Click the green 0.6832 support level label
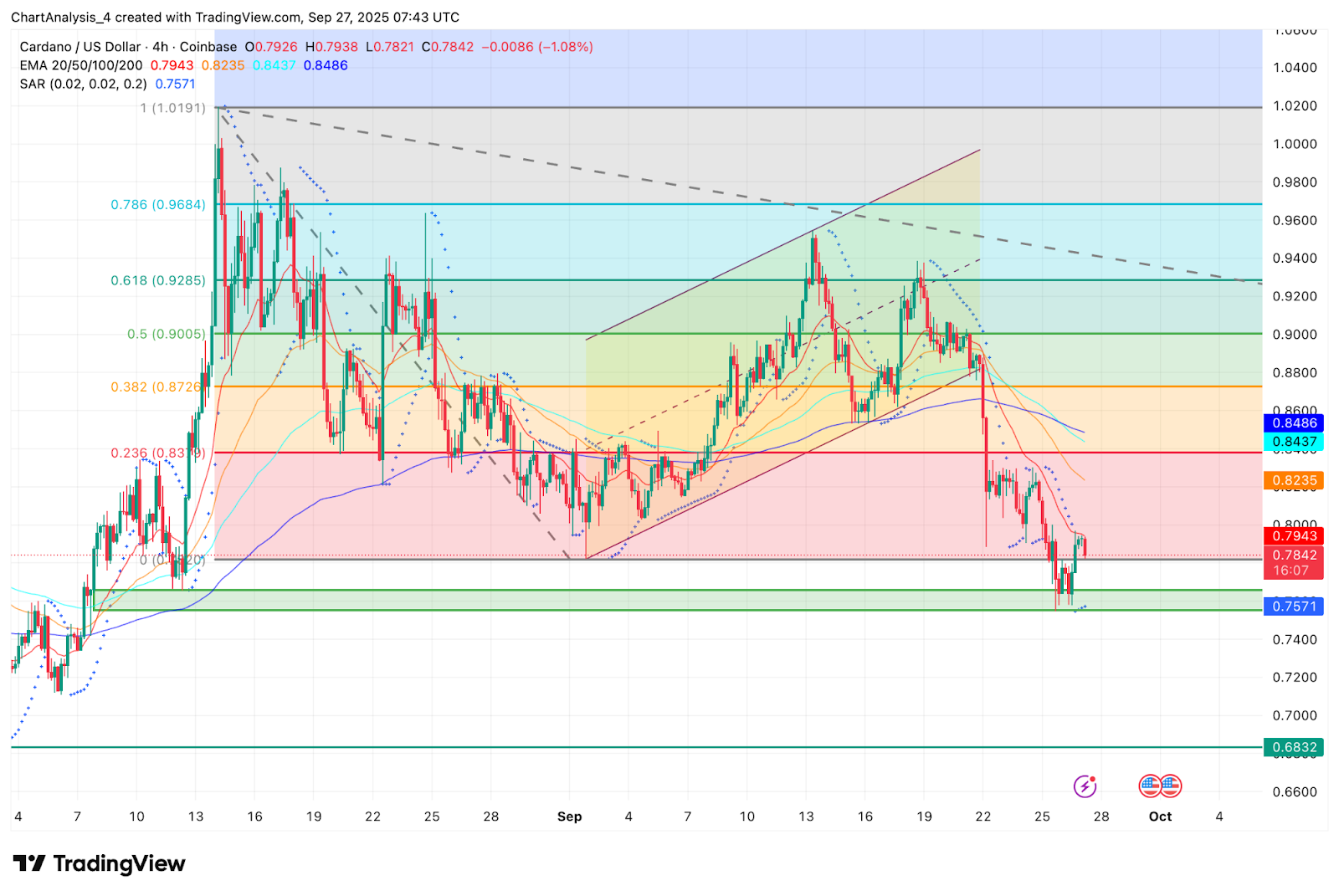 point(1294,747)
